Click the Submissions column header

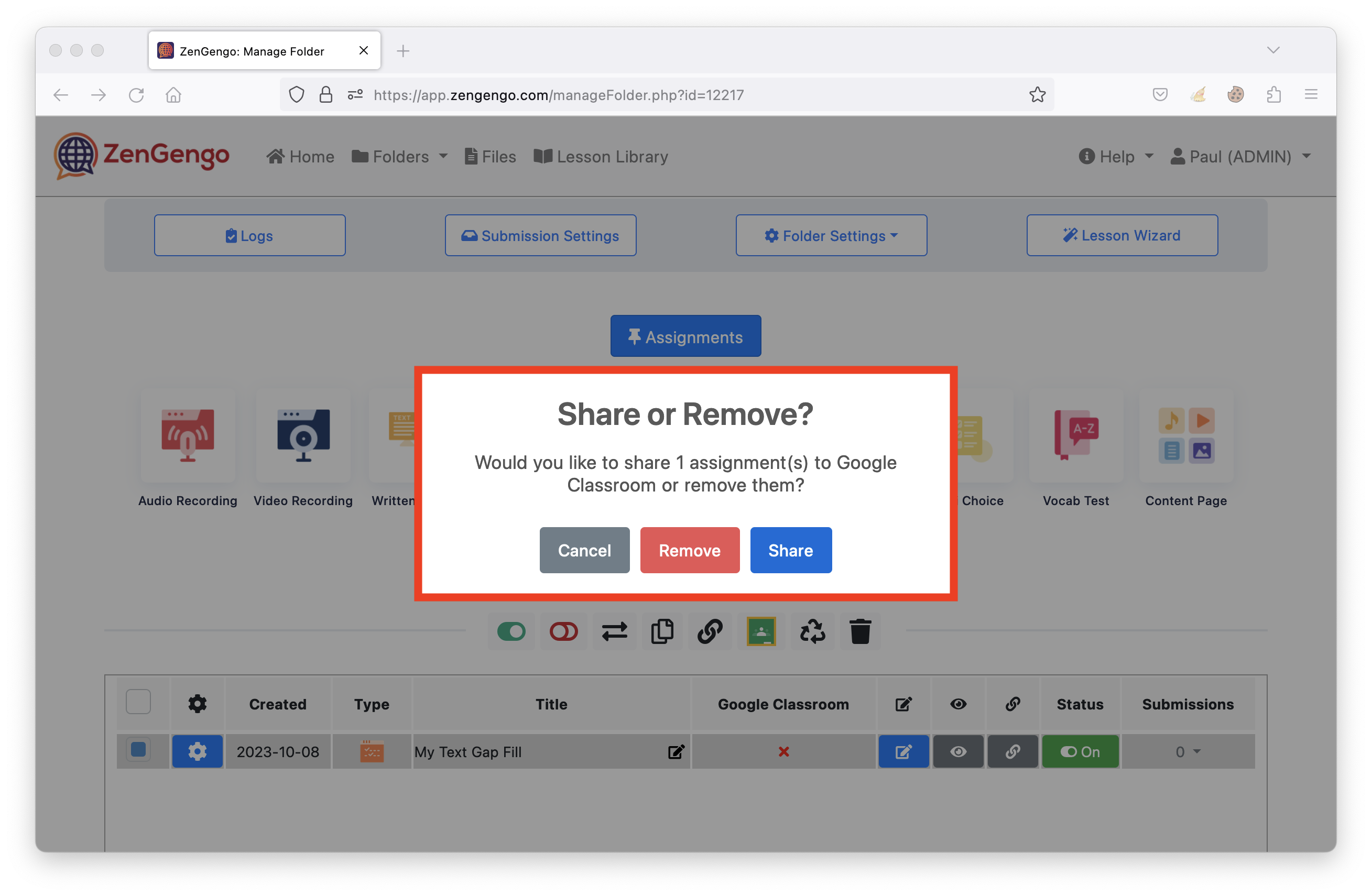click(x=1188, y=704)
